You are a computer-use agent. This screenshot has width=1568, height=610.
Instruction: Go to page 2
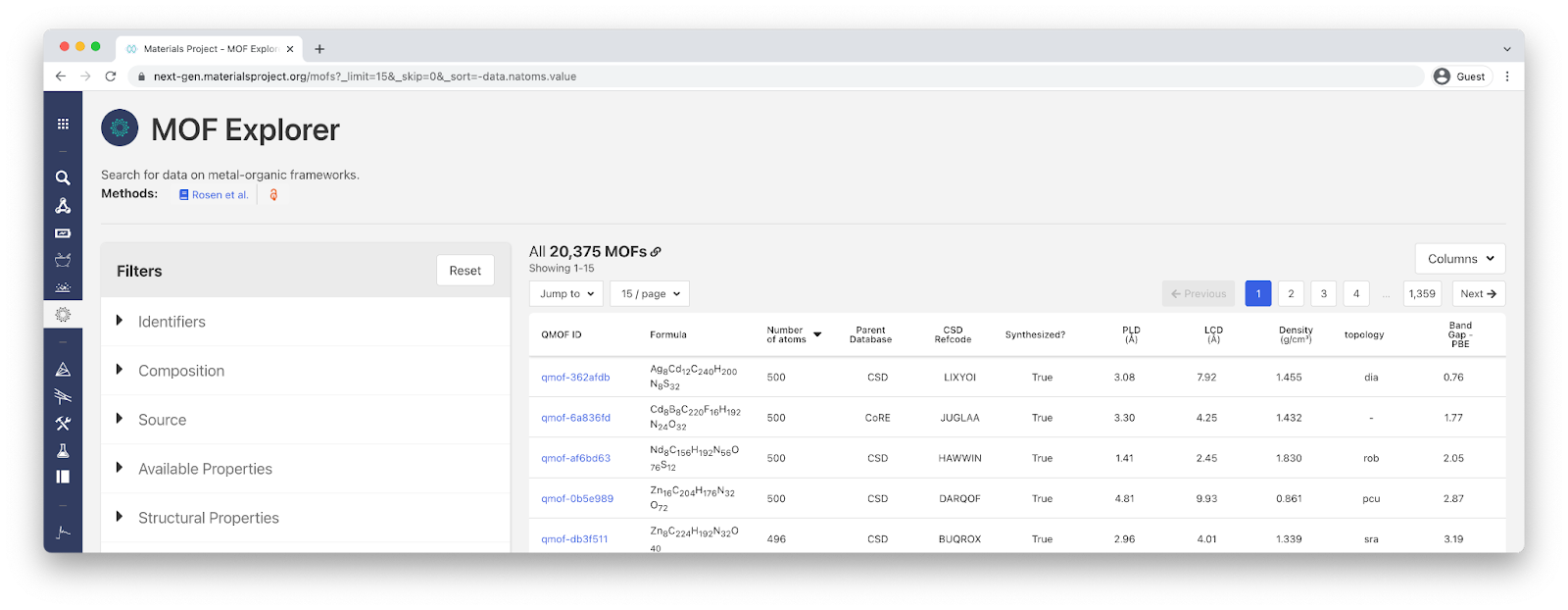1291,293
